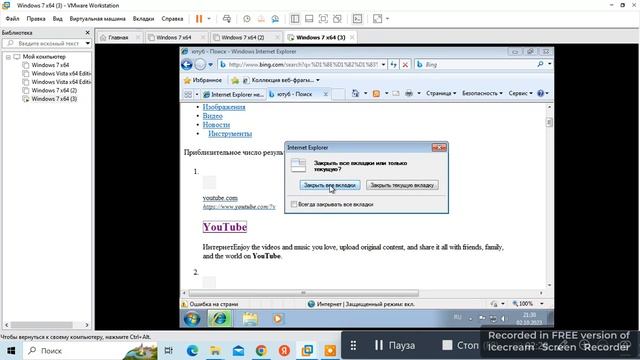The width and height of the screenshot is (640, 360).
Task: Click the IE horizontal scrollbar thumb
Action: (304, 293)
